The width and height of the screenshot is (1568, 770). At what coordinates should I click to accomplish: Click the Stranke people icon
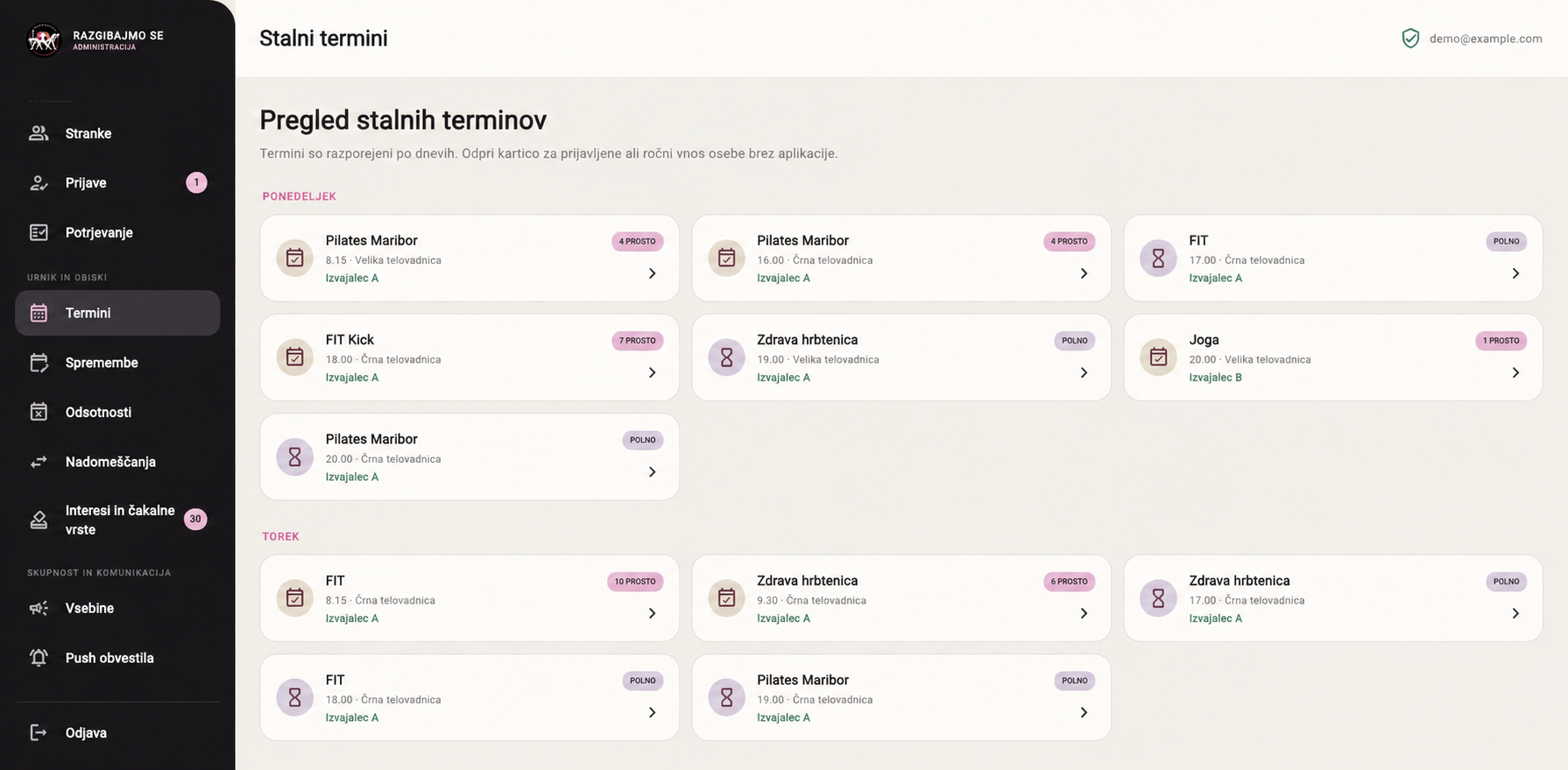[39, 133]
